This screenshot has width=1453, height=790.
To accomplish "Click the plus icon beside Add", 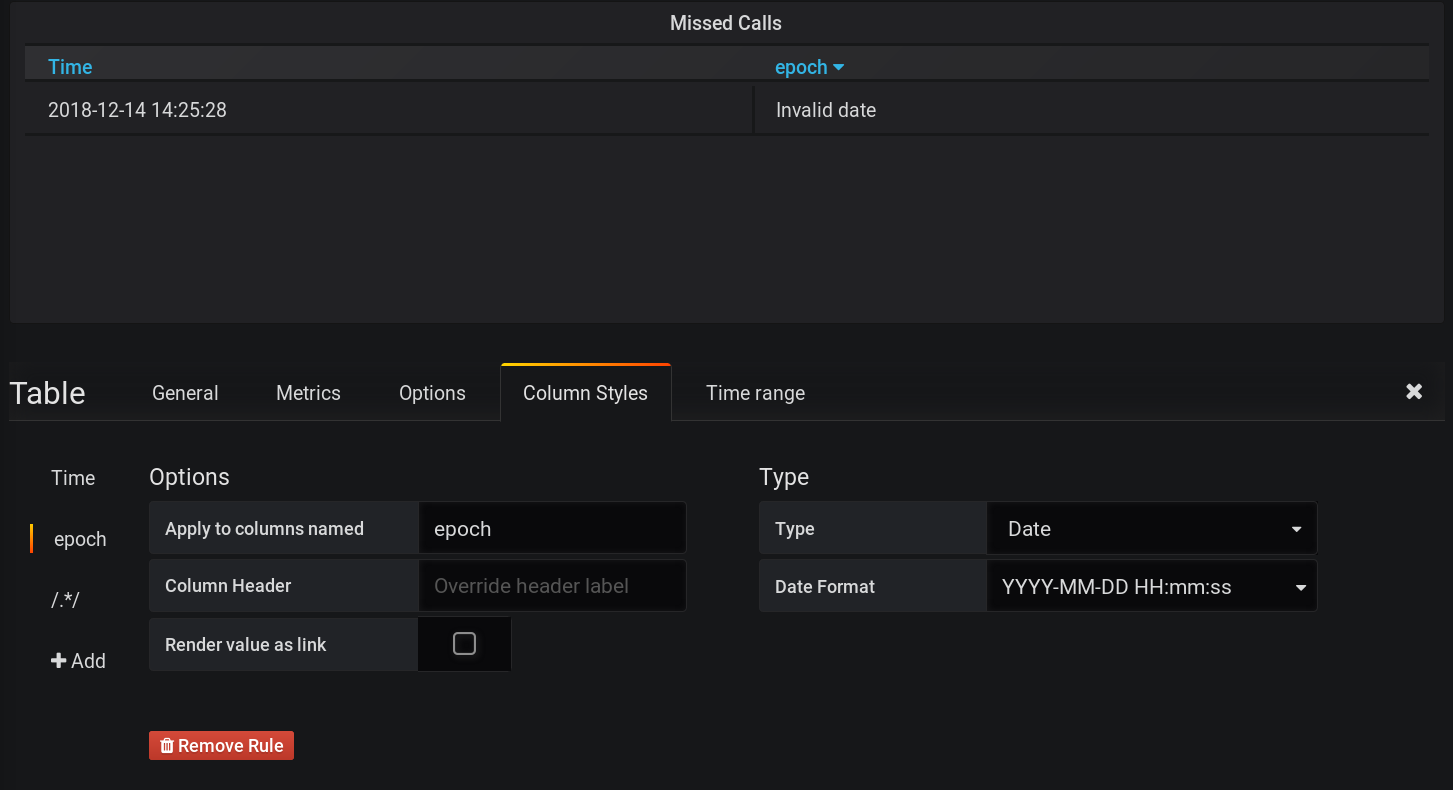I will [x=58, y=660].
